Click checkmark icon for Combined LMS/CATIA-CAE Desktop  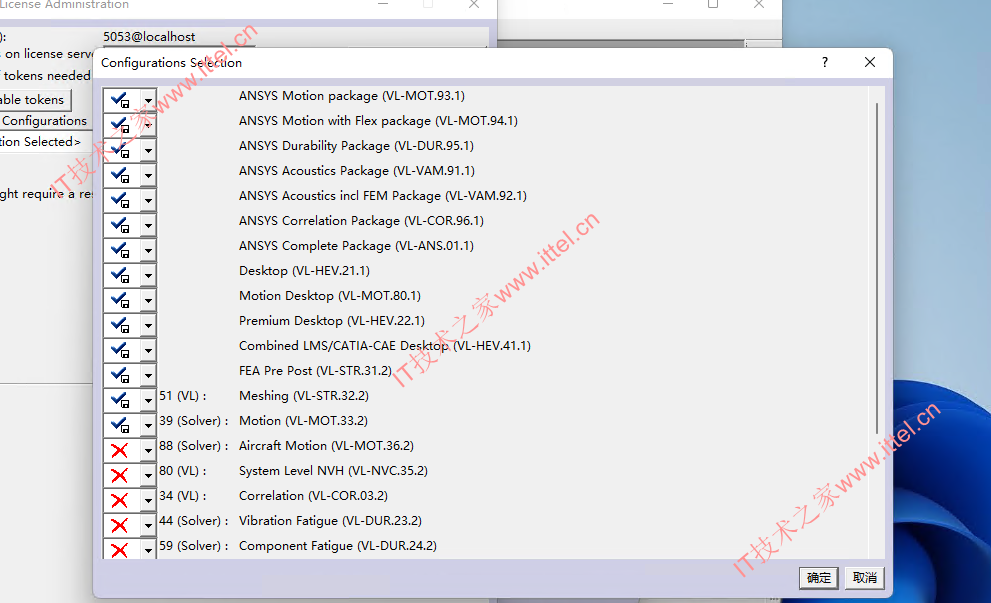point(120,350)
